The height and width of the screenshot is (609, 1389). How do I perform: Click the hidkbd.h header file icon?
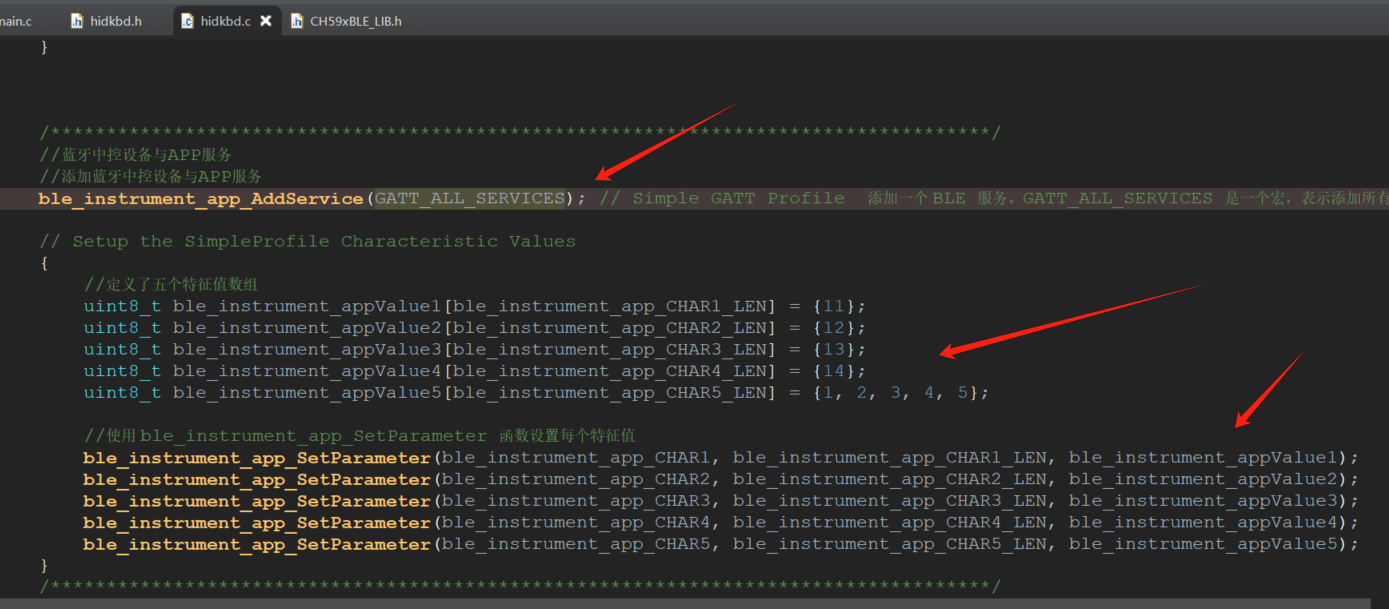[x=77, y=20]
